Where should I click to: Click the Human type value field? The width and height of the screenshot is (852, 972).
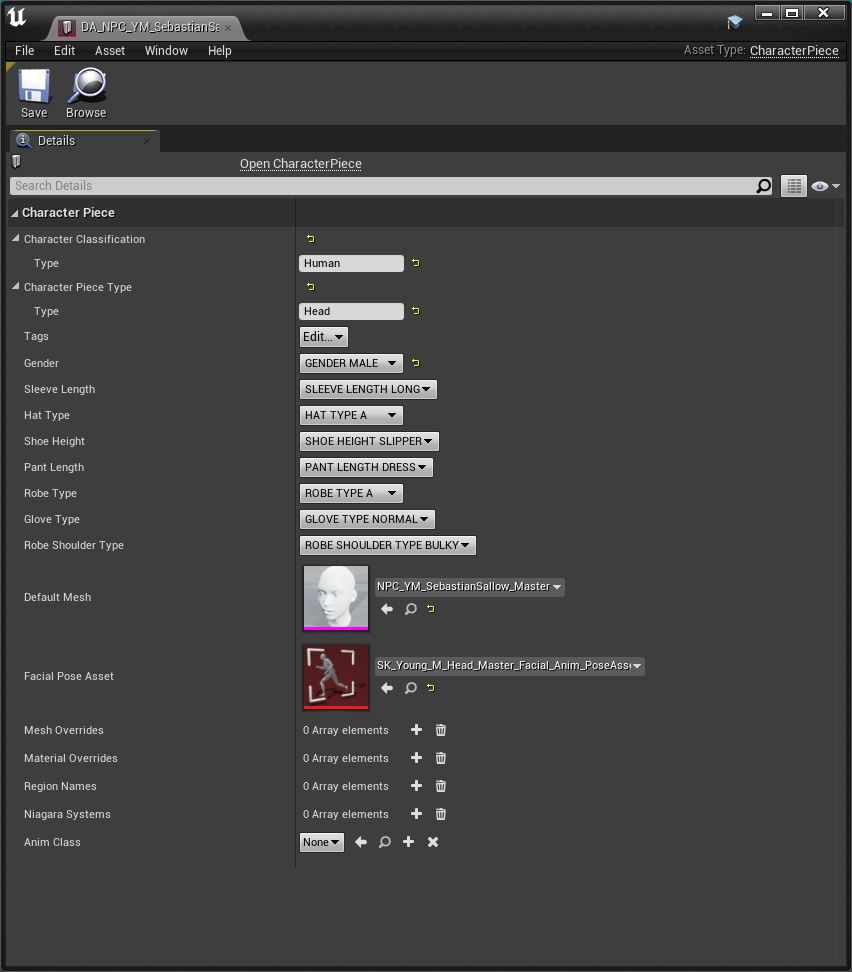(x=351, y=263)
